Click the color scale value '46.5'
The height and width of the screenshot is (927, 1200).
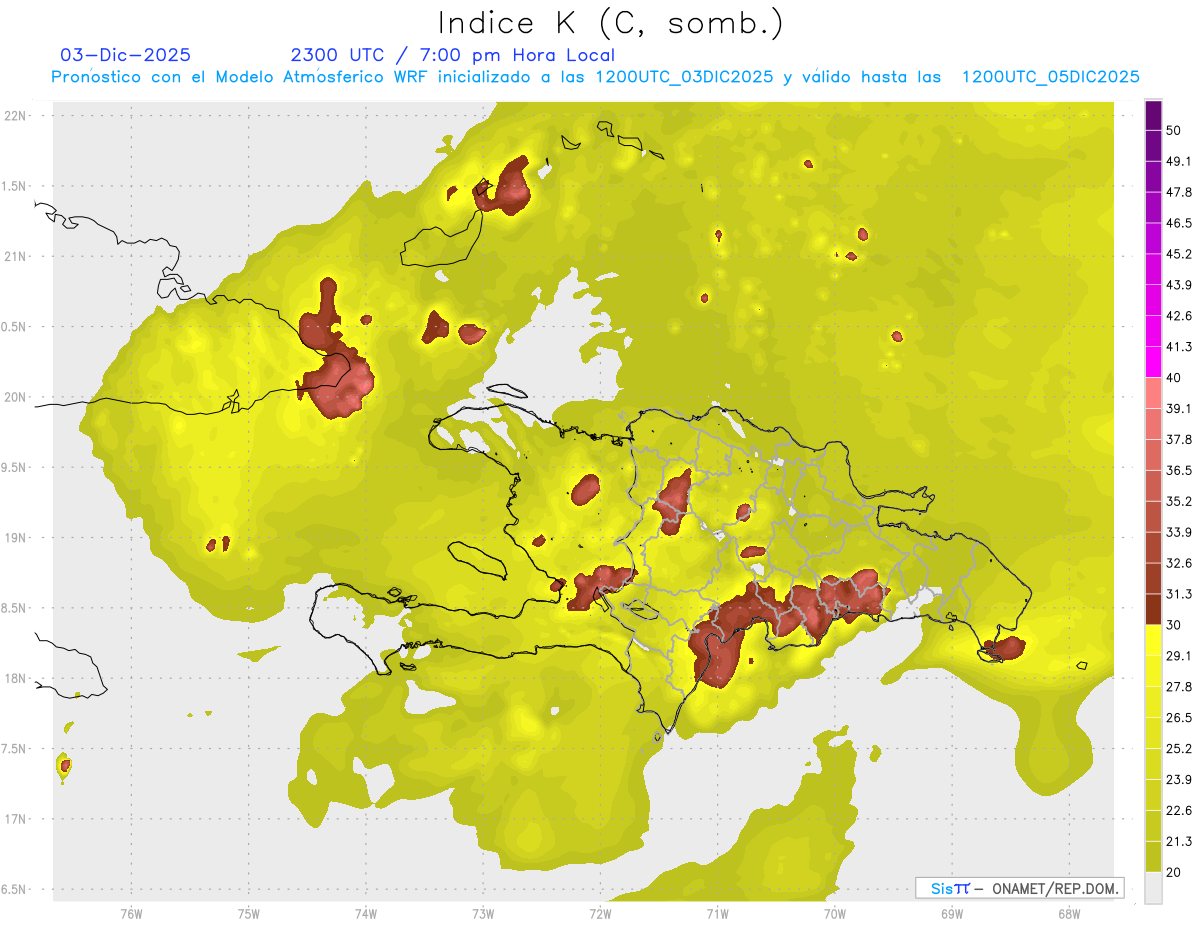pos(1179,223)
